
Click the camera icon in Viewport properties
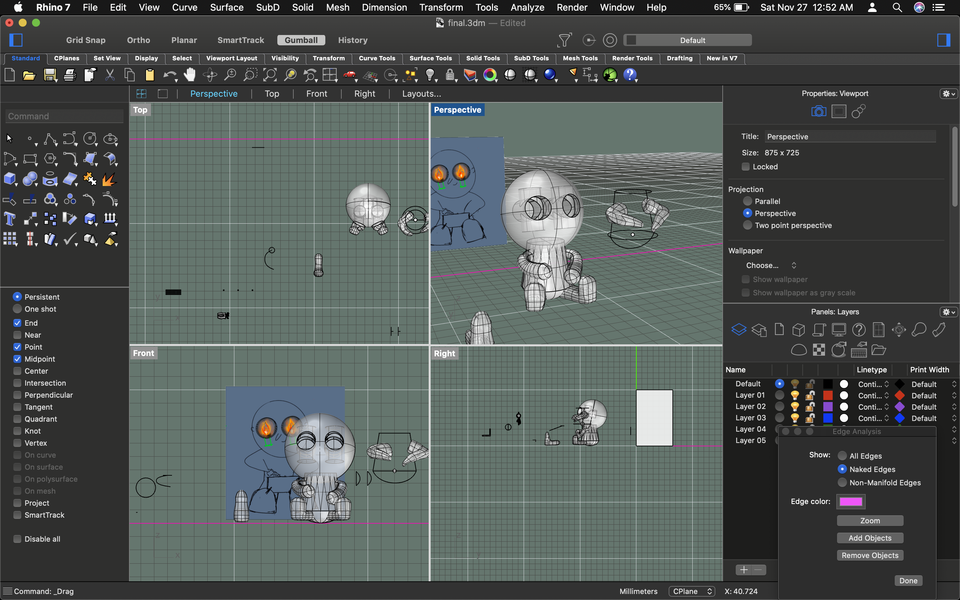pos(818,111)
